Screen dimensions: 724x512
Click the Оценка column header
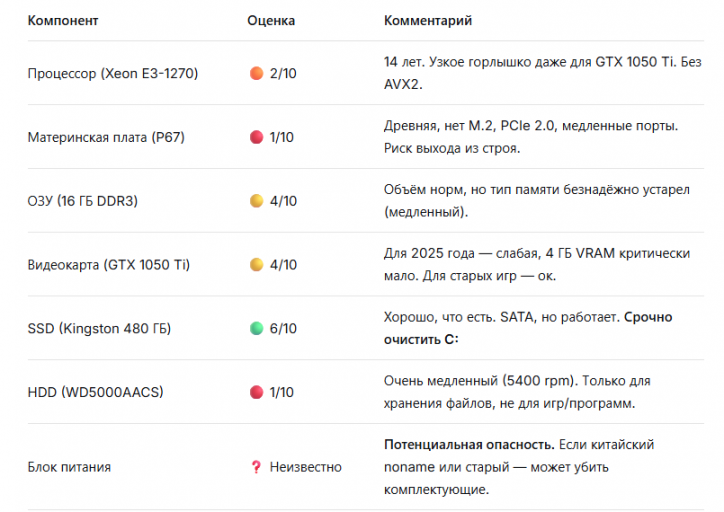click(271, 20)
